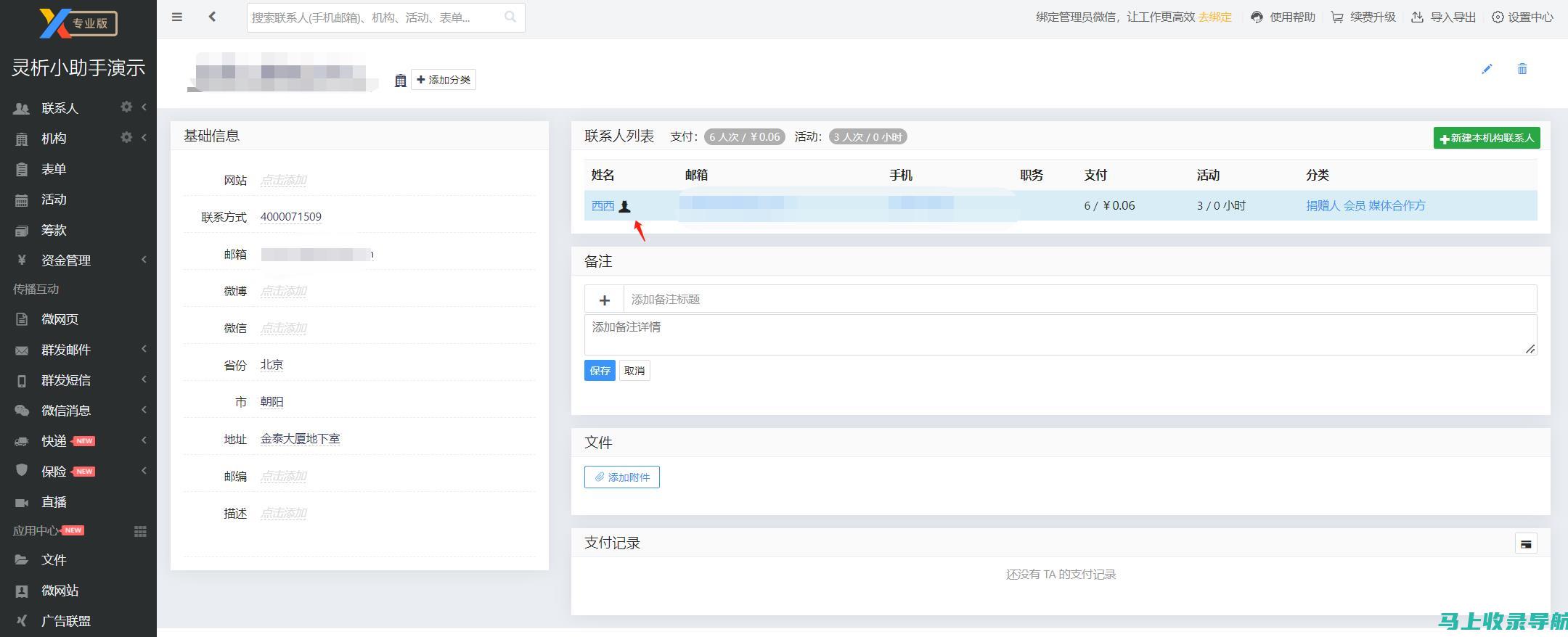This screenshot has width=1568, height=637.
Task: Open the 应用中心 grid icon
Action: (x=140, y=532)
